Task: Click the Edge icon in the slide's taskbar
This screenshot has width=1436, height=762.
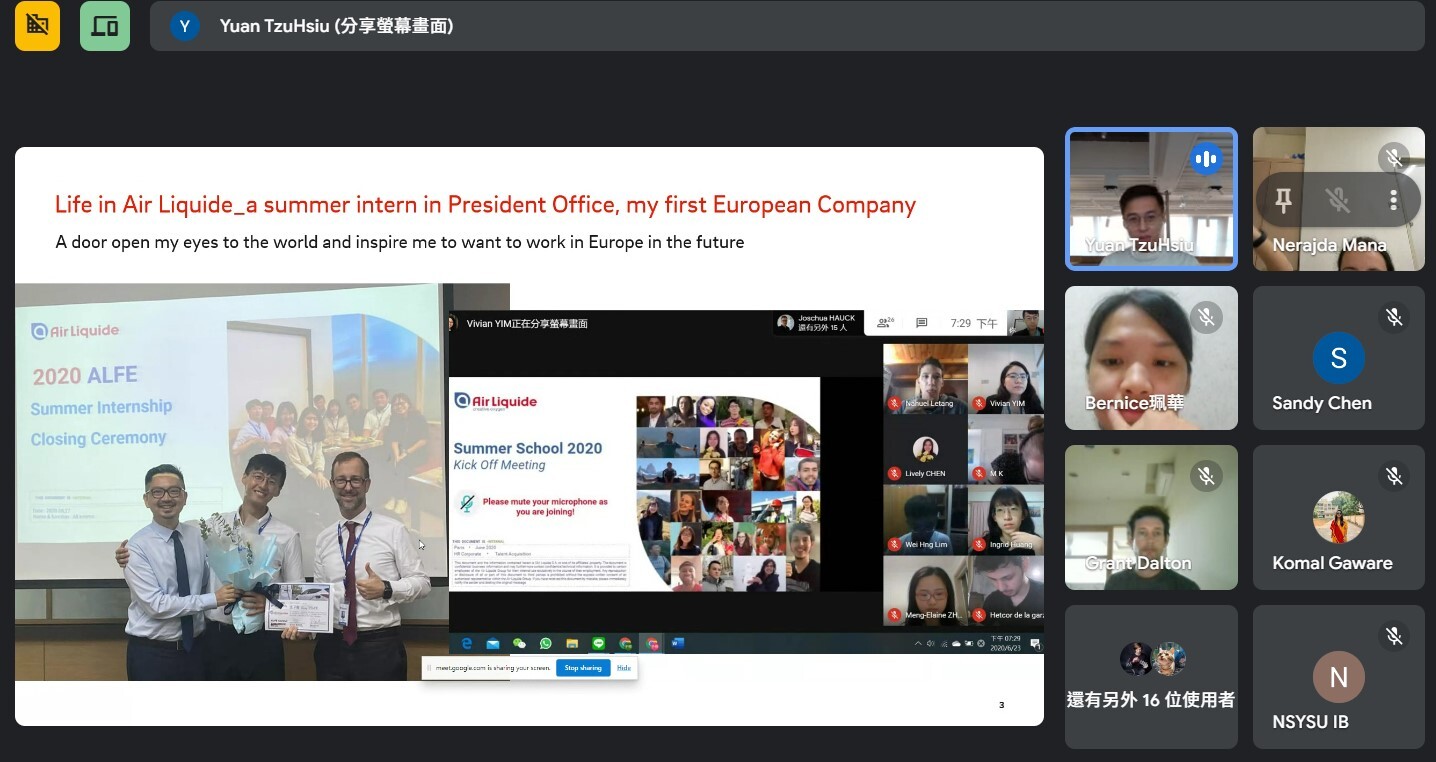Action: pos(467,643)
